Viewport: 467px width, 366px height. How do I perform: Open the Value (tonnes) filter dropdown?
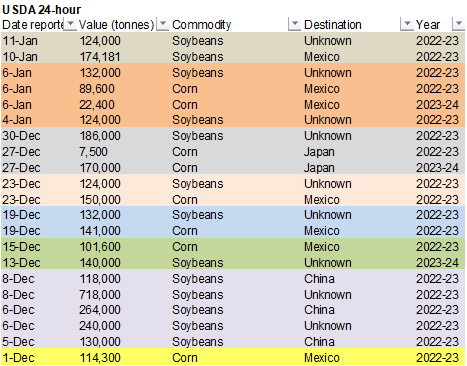(163, 24)
